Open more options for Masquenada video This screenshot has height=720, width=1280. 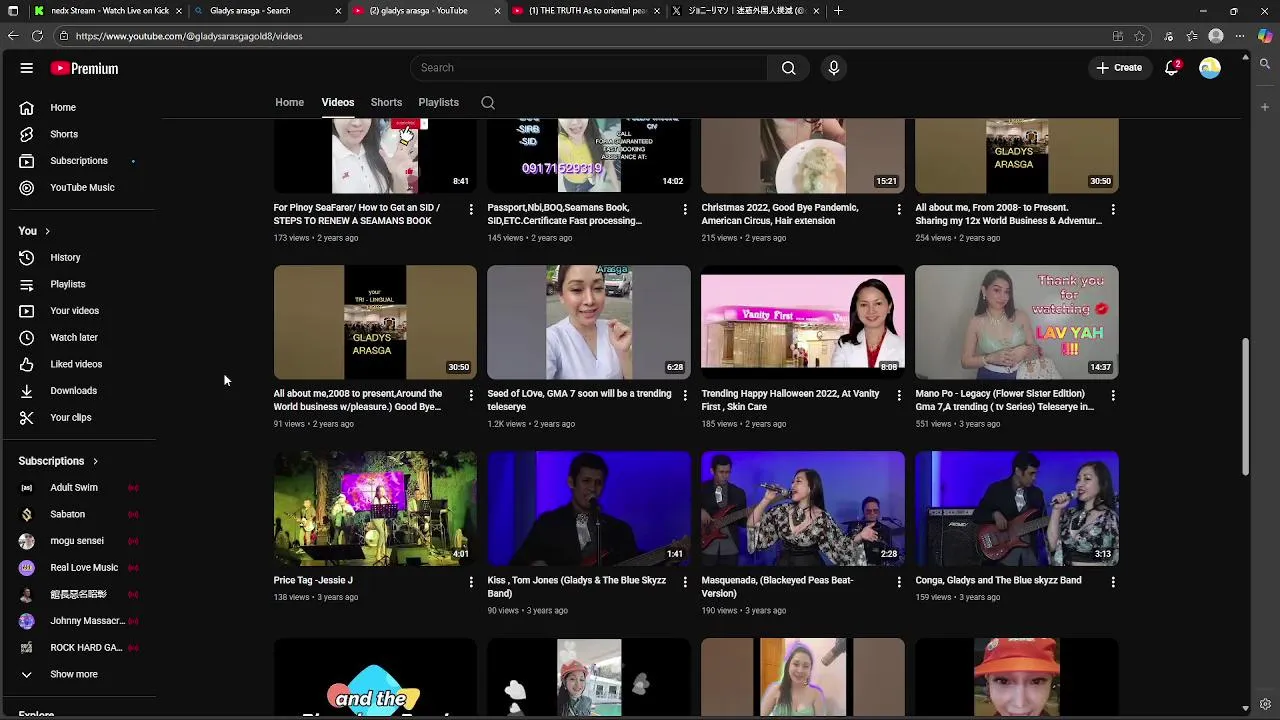(x=899, y=581)
